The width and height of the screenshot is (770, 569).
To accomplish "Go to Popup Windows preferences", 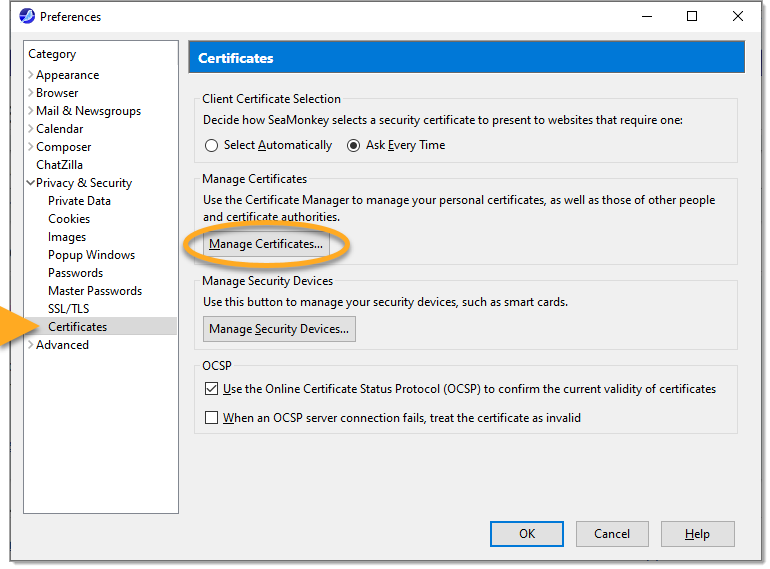I will [x=91, y=255].
